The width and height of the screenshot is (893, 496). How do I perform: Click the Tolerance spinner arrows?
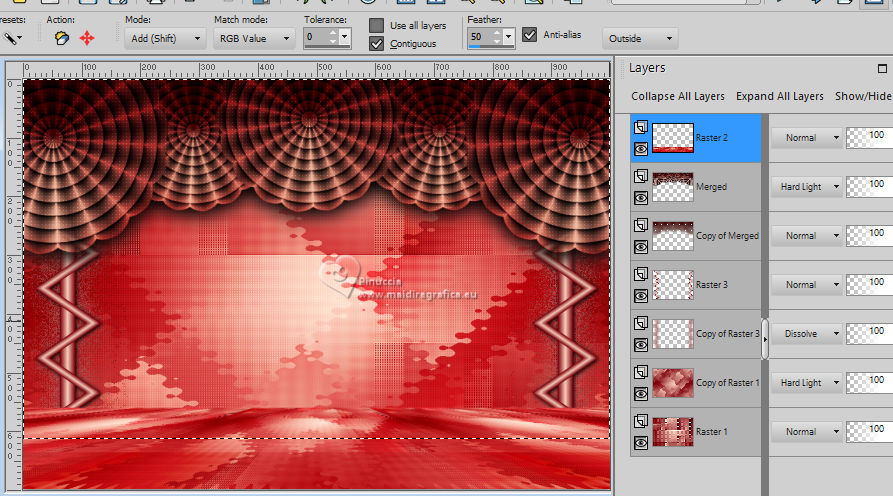333,38
